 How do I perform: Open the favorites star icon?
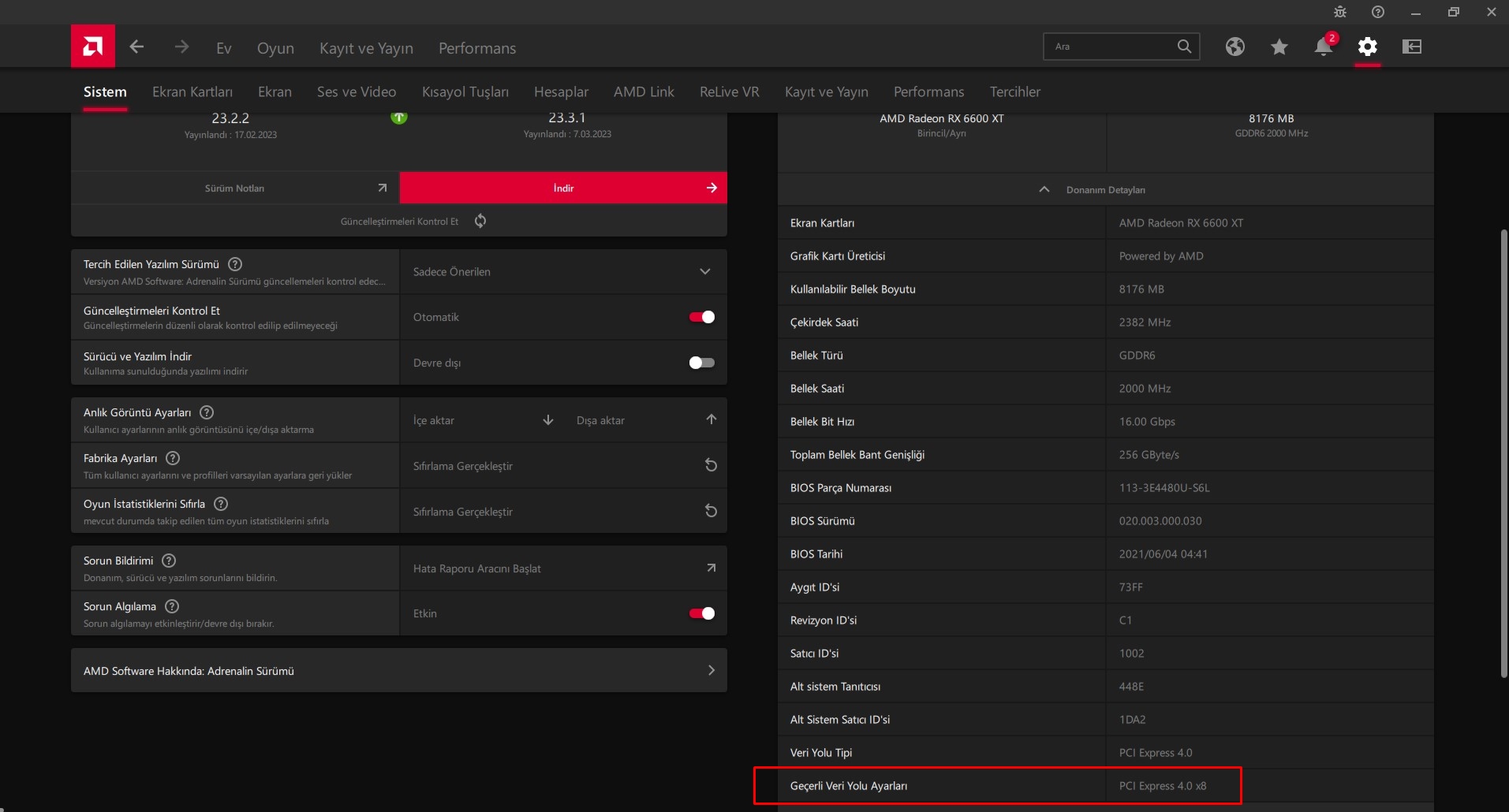pos(1279,47)
